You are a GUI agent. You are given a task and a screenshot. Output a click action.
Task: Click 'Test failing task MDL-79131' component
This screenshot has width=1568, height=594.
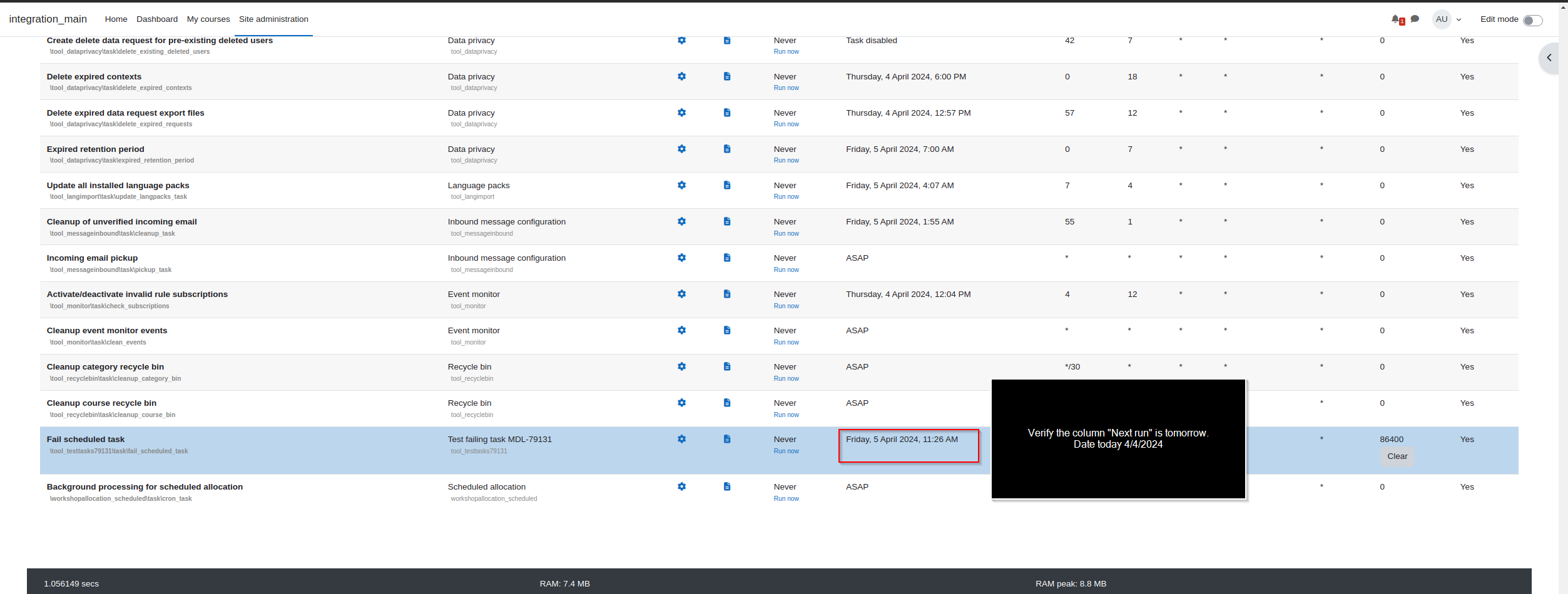[x=500, y=440]
